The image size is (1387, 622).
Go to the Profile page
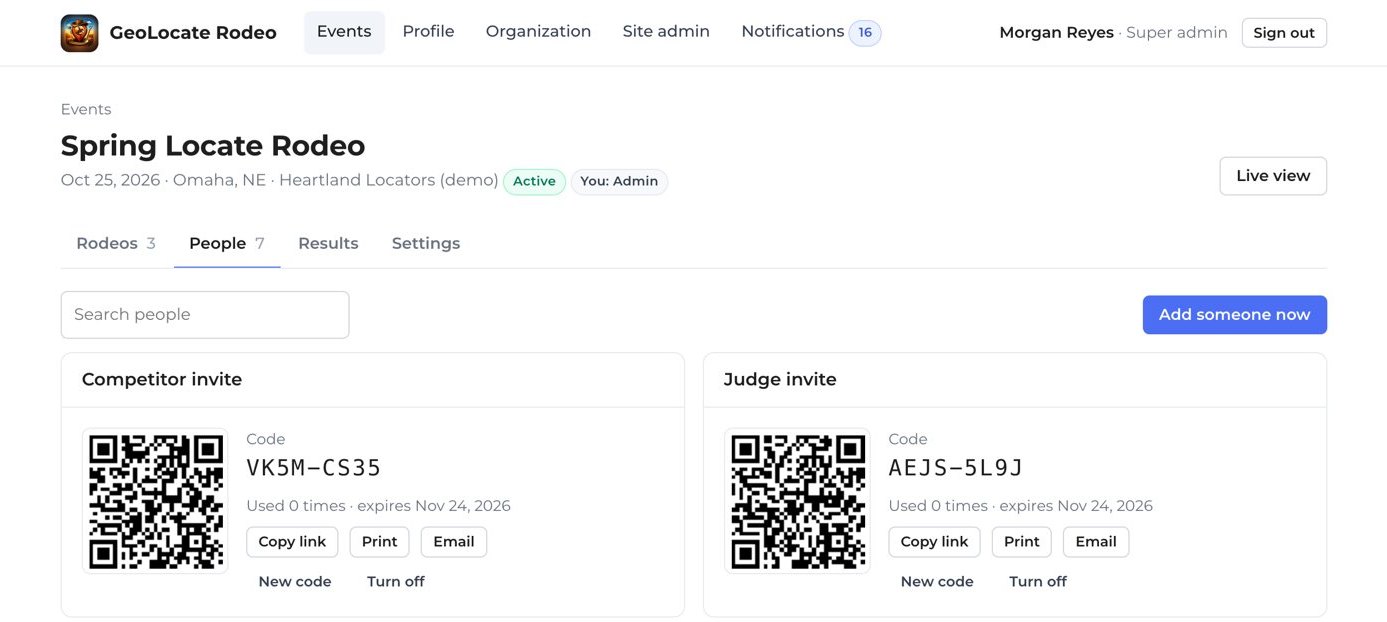[428, 32]
